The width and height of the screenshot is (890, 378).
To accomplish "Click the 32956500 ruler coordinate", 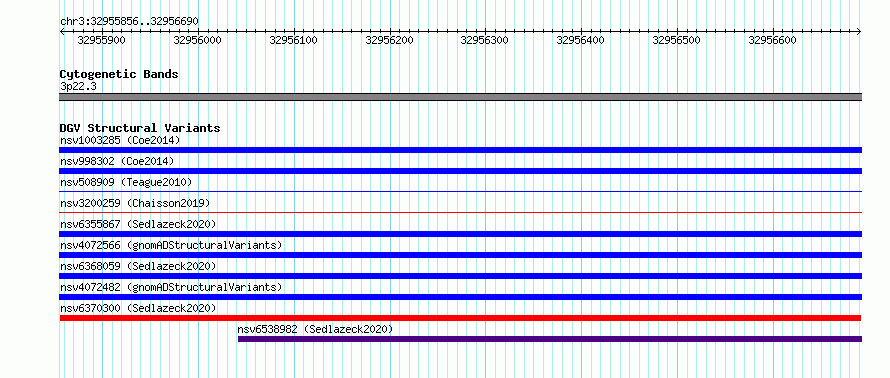I will click(677, 40).
